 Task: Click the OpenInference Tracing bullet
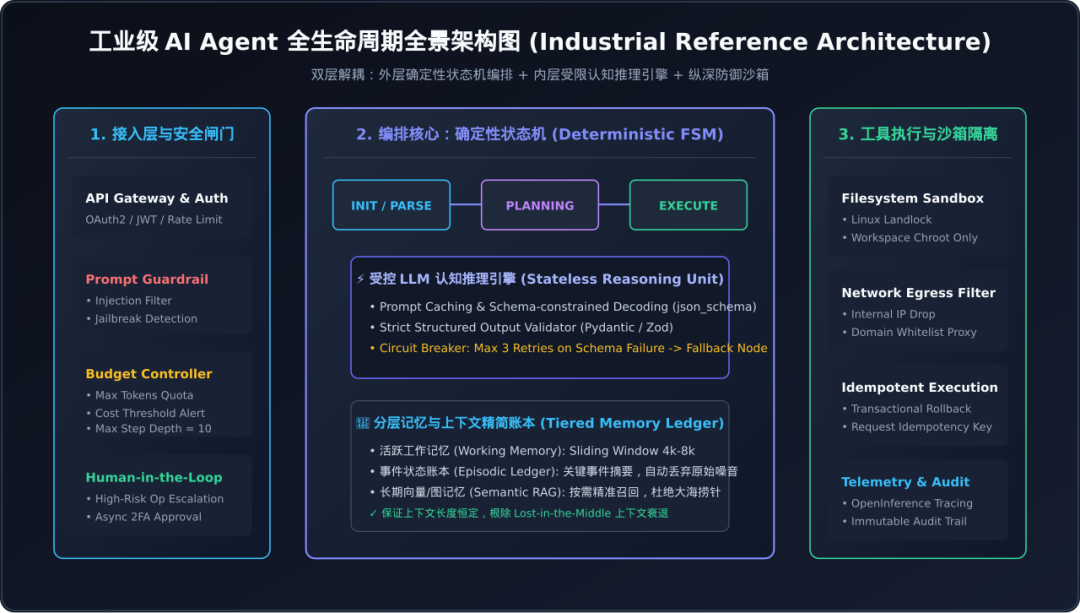coord(907,503)
